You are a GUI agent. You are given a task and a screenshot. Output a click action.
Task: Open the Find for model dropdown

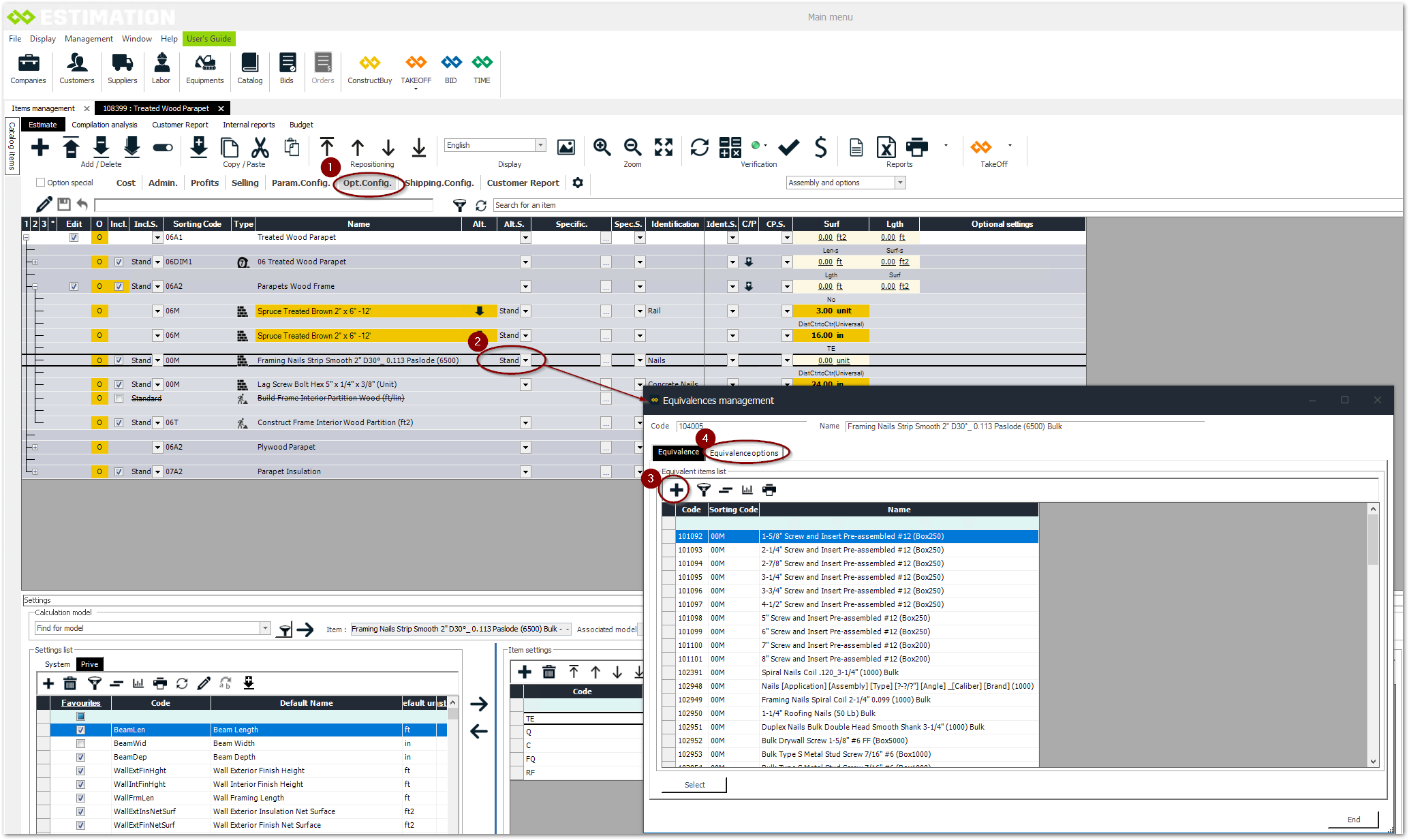point(265,628)
